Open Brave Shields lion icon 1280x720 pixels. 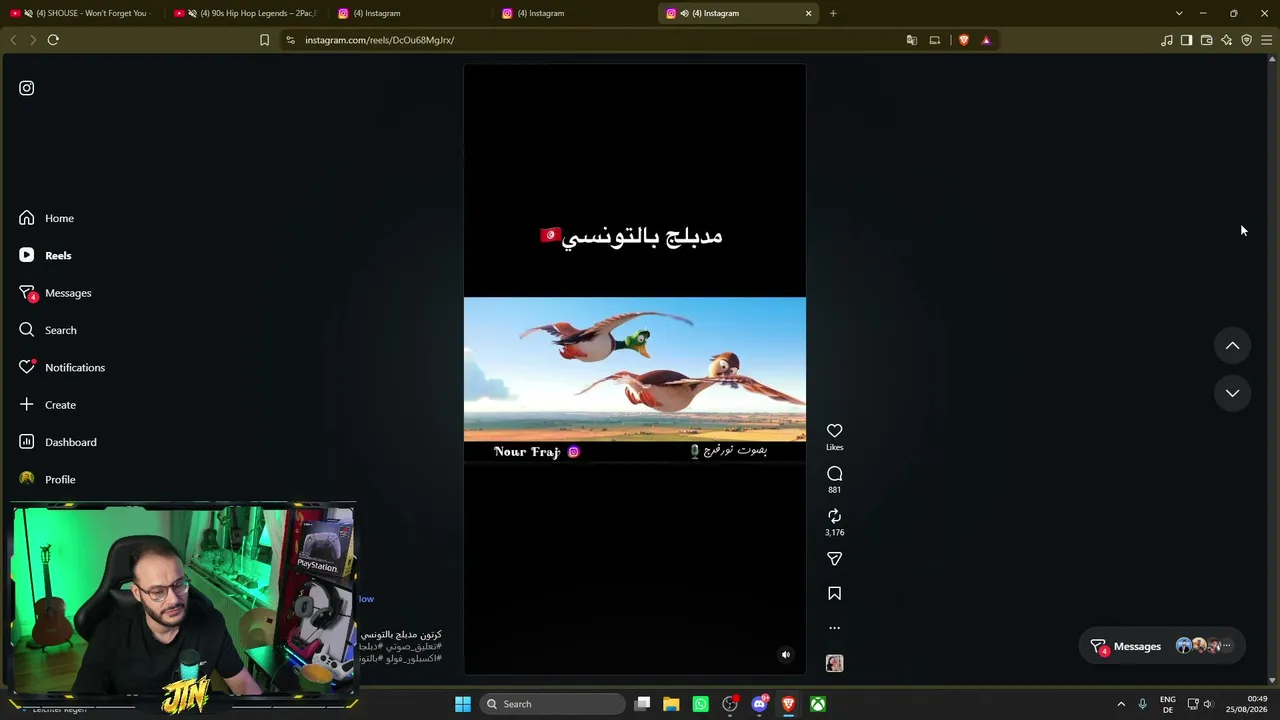964,40
